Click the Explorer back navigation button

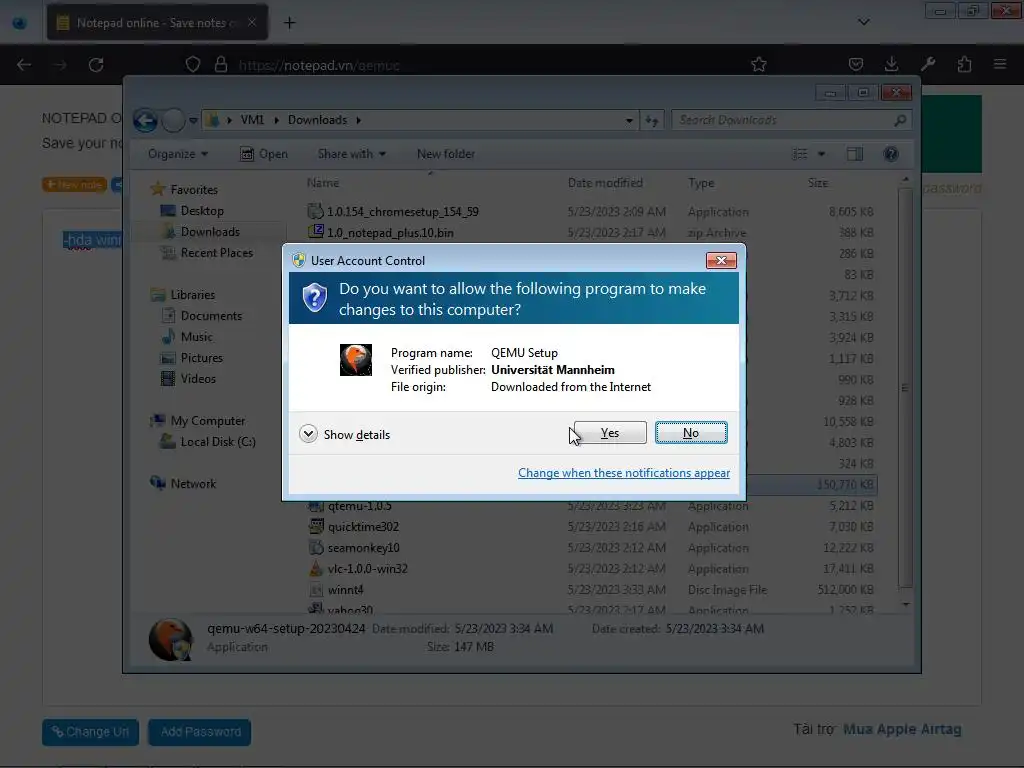pyautogui.click(x=145, y=120)
